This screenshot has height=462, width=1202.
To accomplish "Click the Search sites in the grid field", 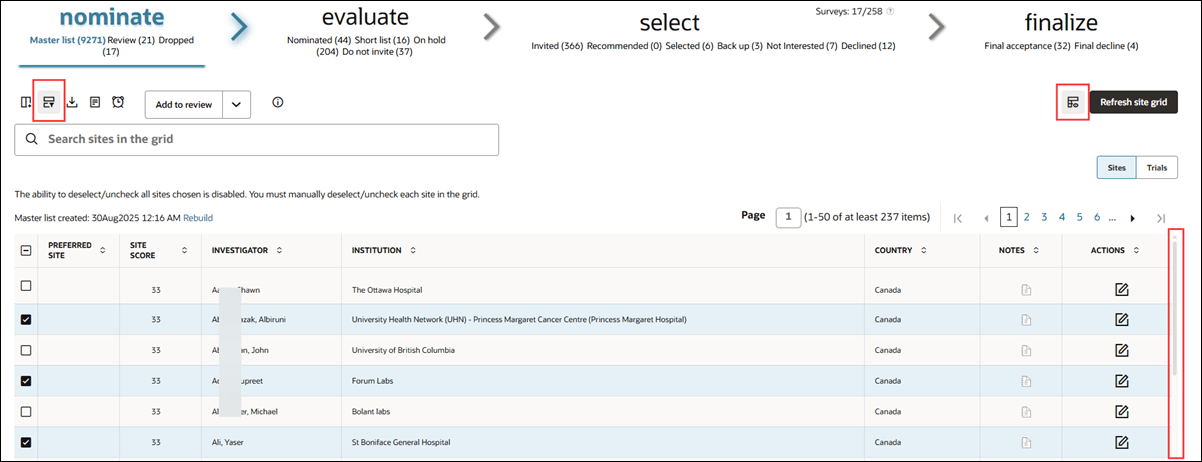I will point(256,139).
